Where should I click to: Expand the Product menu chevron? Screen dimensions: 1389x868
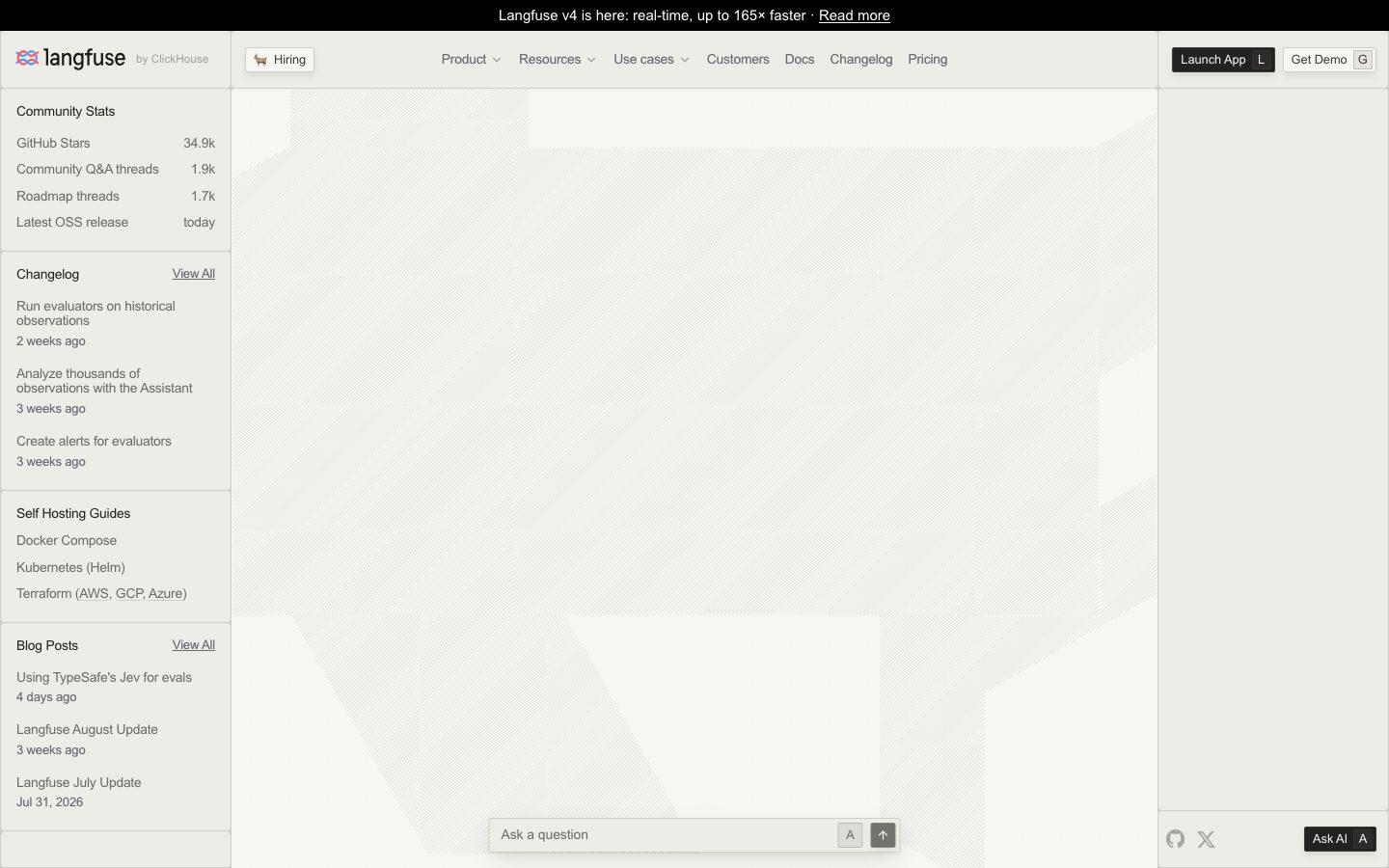(x=497, y=60)
